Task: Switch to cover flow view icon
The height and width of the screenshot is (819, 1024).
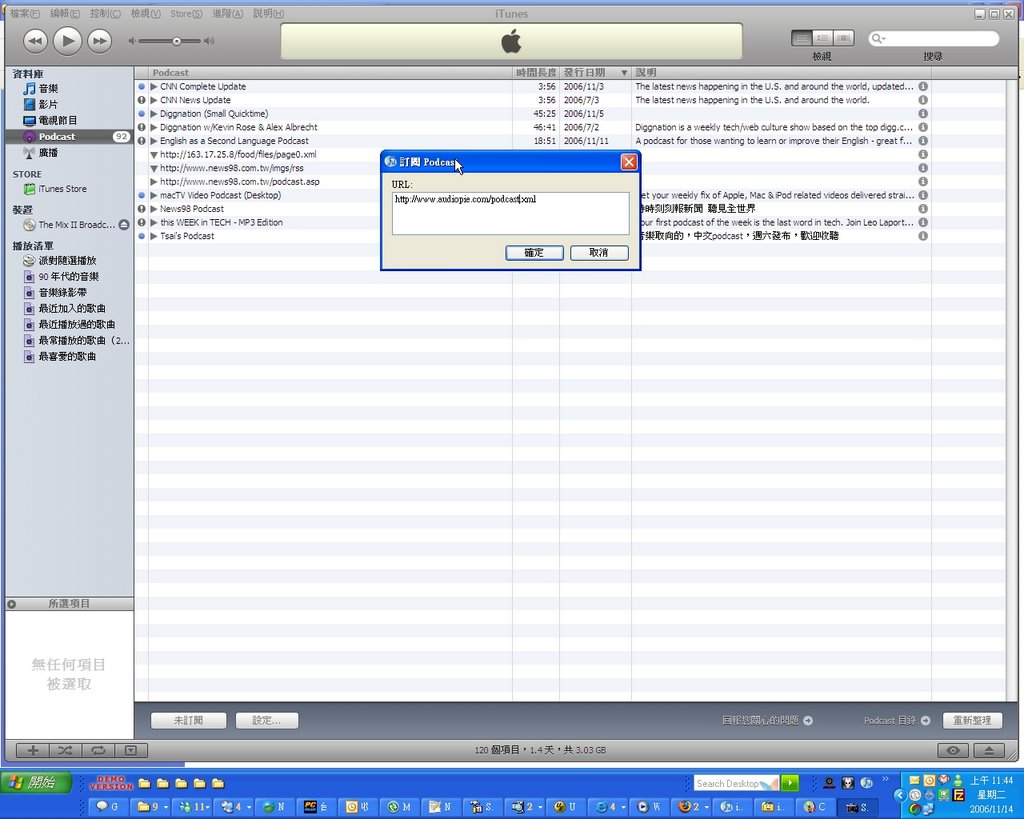Action: [x=844, y=39]
